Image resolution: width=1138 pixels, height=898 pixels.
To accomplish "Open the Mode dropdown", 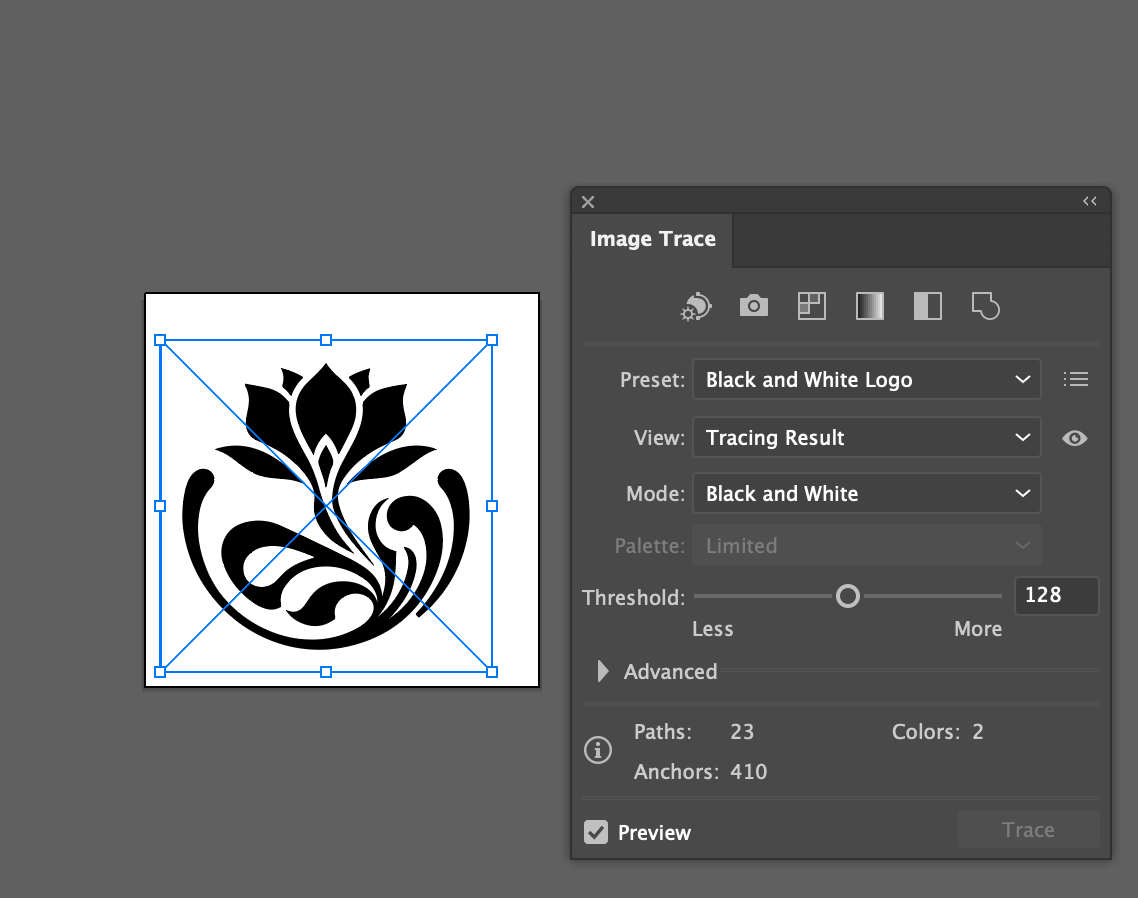I will (866, 494).
